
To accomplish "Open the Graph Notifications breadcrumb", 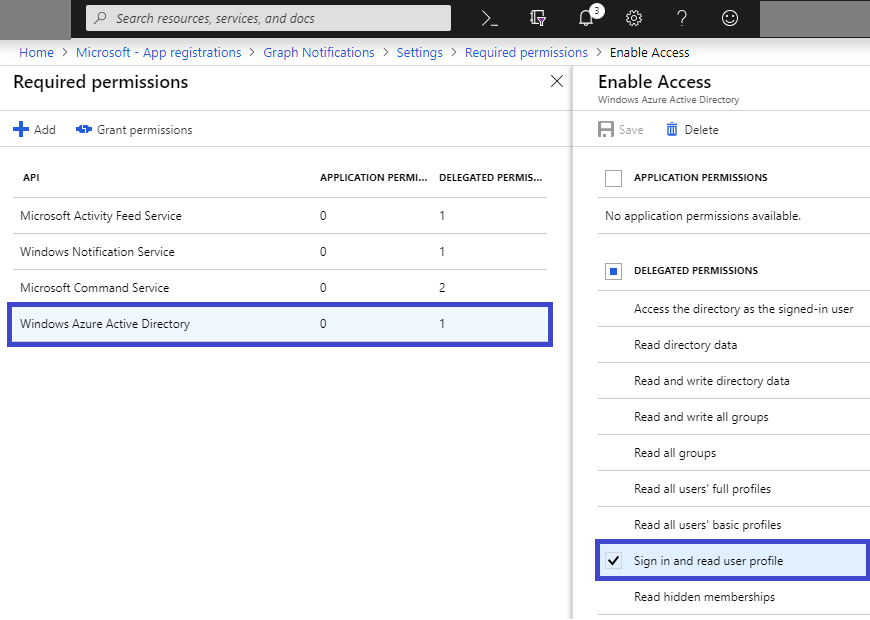I will tap(319, 52).
